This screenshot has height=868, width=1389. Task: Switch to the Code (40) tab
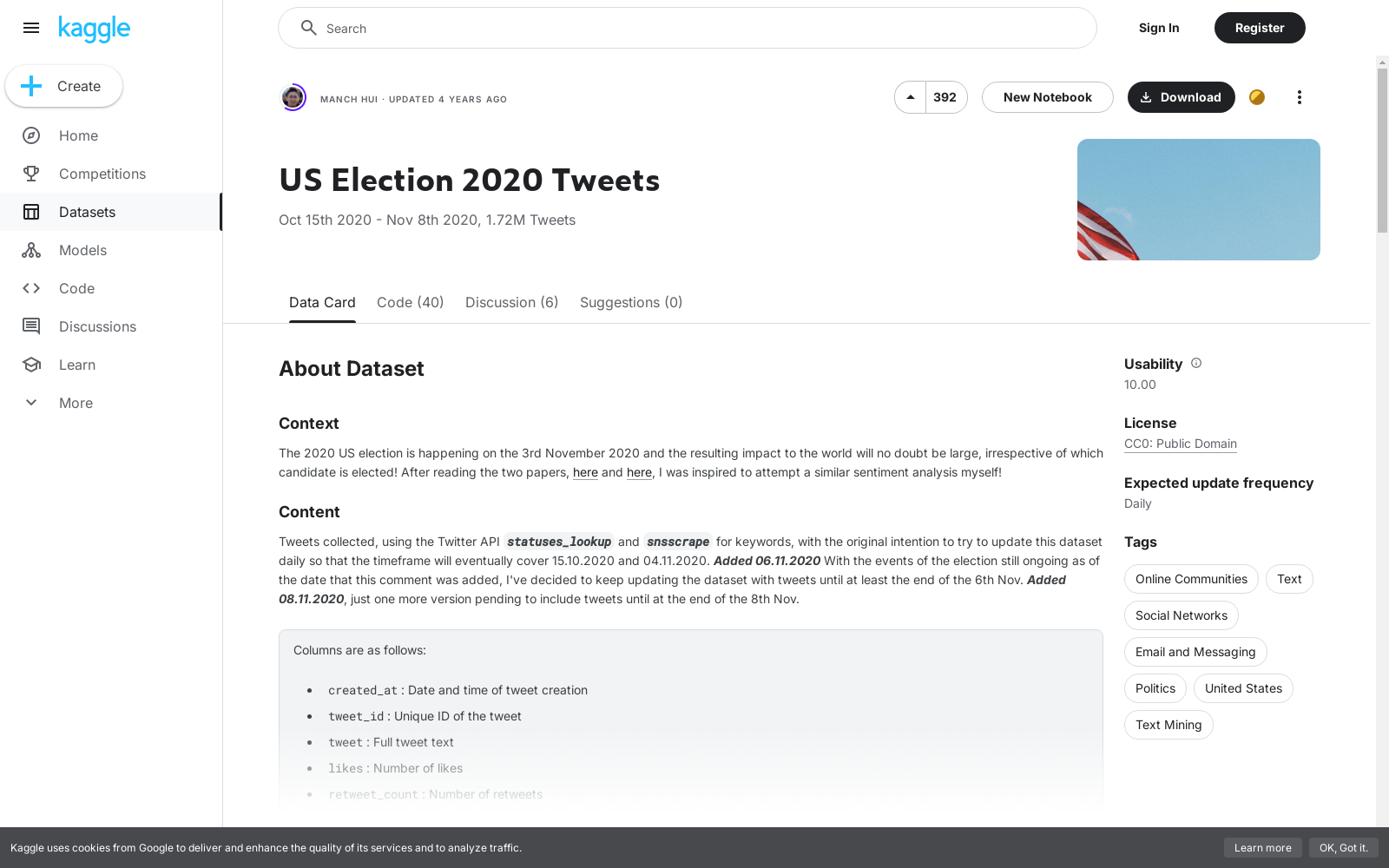(410, 302)
